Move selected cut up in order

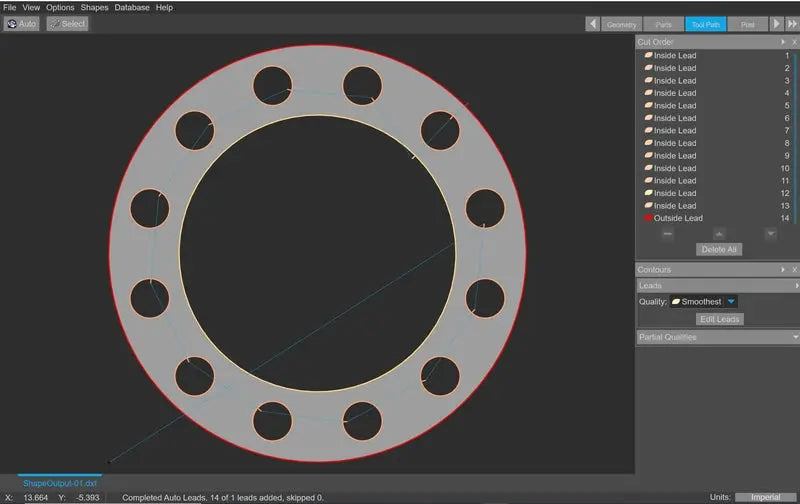tap(718, 234)
